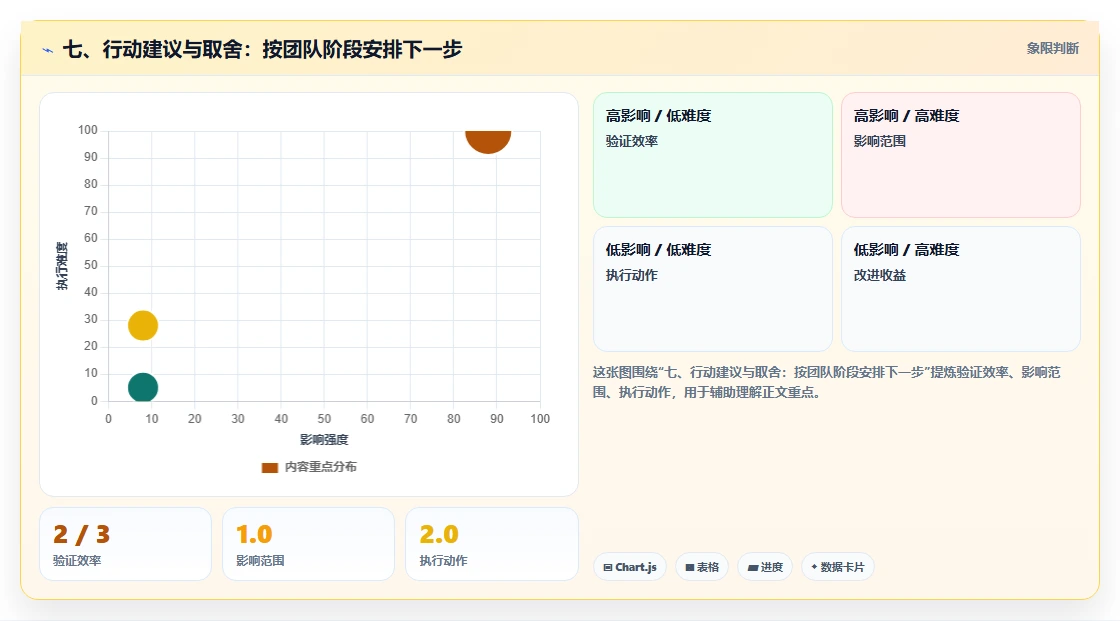Select the 低影响 / 高难度 quadrant card
Image resolution: width=1120 pixels, height=621 pixels.
[x=960, y=289]
